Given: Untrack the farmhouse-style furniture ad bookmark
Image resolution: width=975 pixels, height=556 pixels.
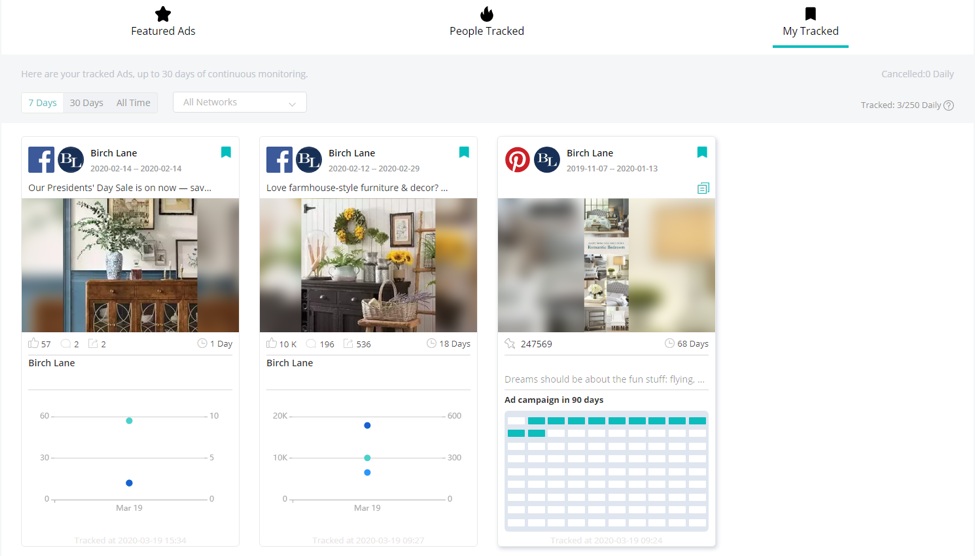Looking at the screenshot, I should [x=464, y=153].
